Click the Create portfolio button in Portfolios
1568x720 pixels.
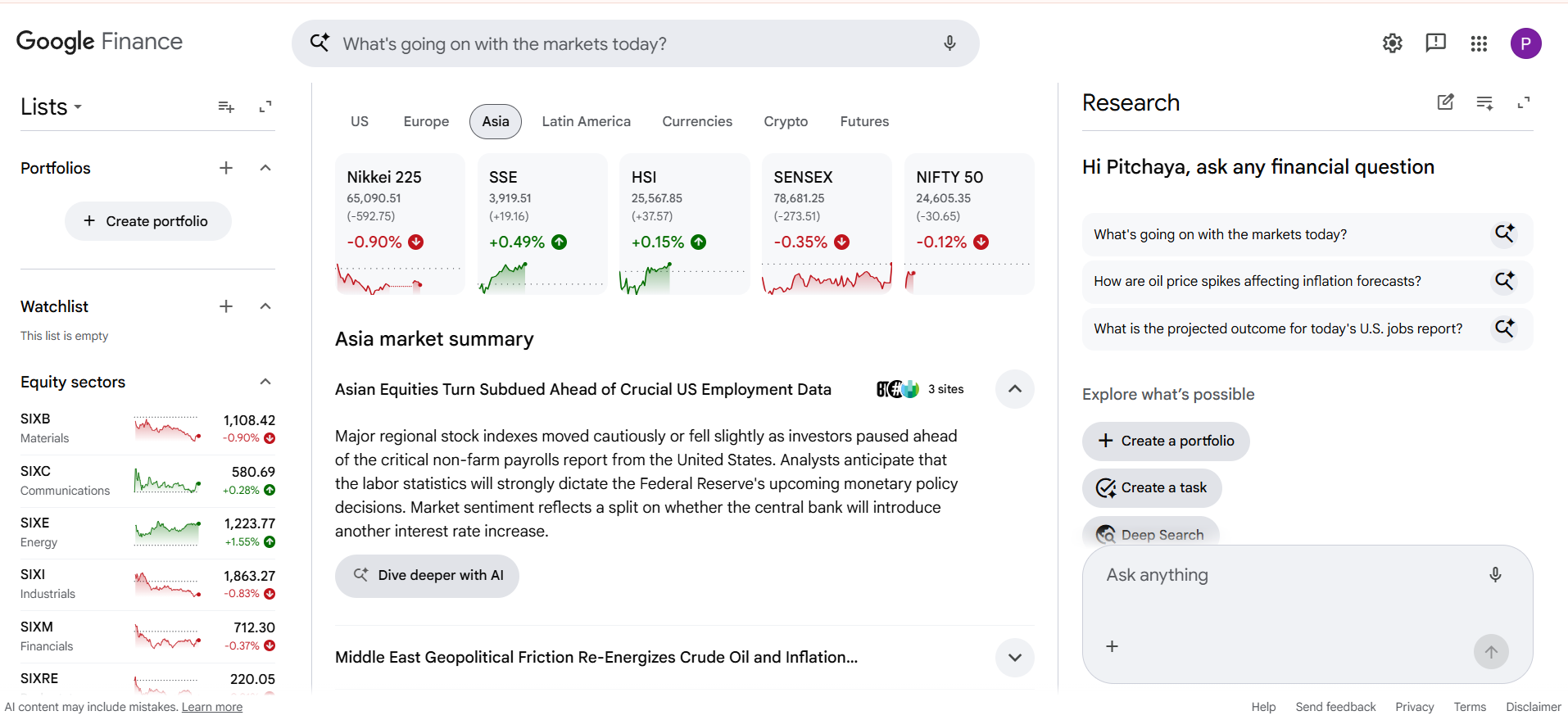148,221
